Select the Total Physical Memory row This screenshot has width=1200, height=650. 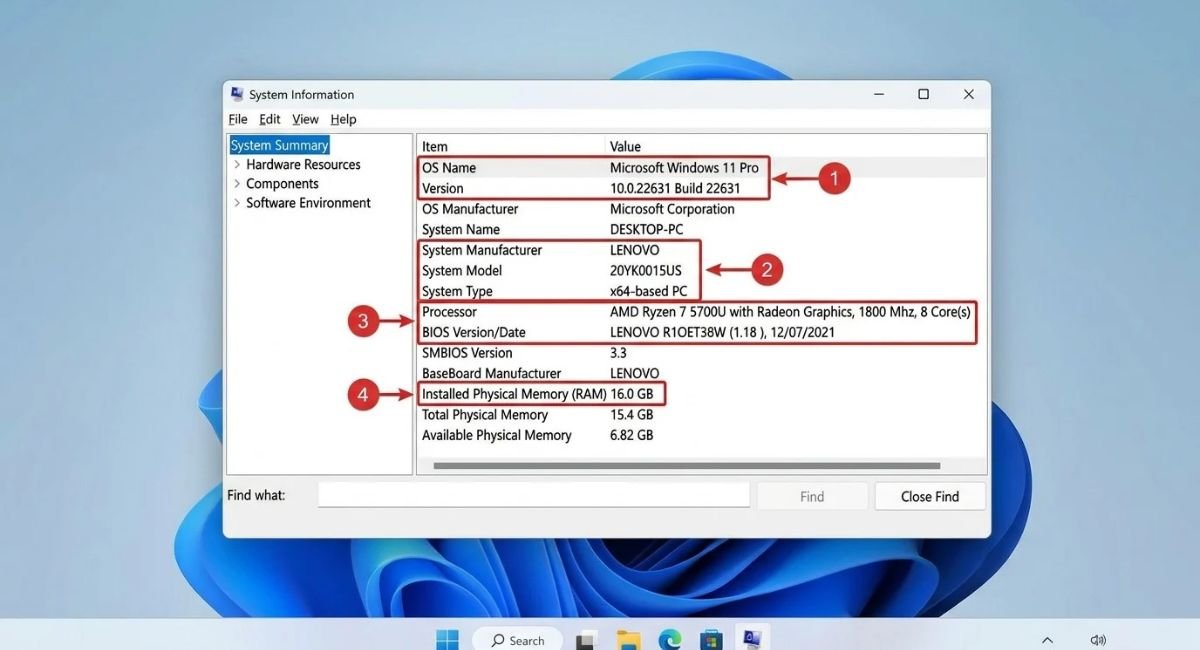(x=702, y=414)
